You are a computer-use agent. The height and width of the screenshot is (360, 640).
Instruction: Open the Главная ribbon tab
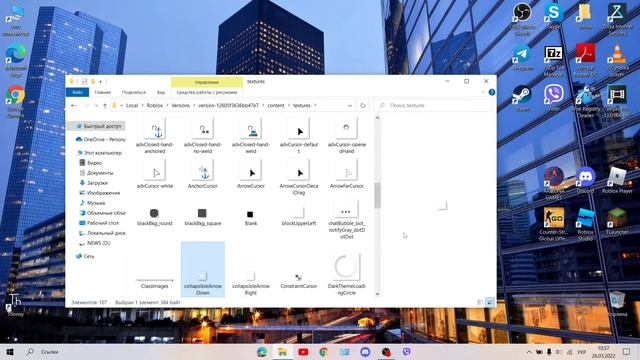pos(102,92)
